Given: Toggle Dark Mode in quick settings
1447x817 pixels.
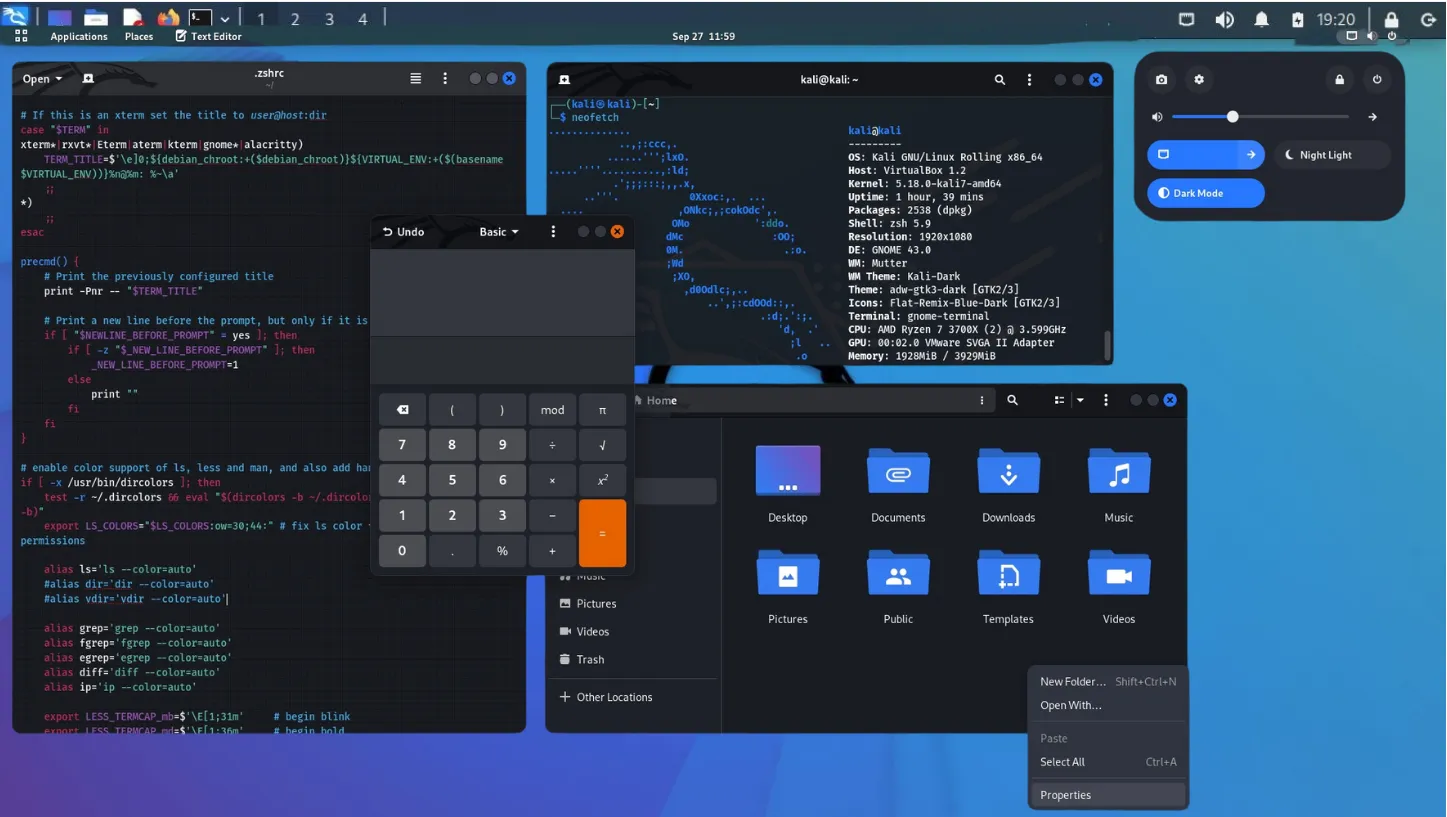Looking at the screenshot, I should coord(1205,192).
